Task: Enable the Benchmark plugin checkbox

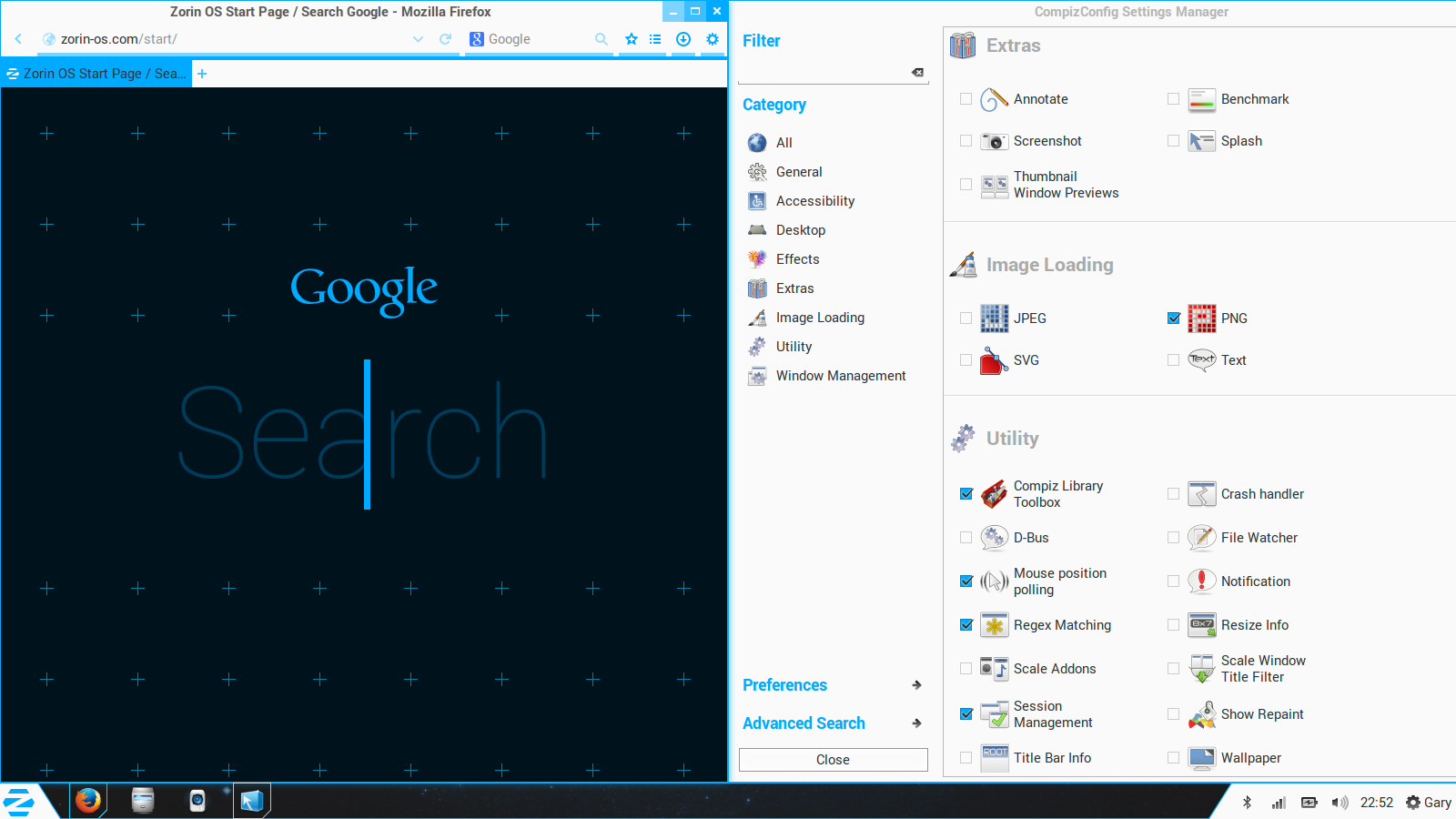Action: 1173,99
